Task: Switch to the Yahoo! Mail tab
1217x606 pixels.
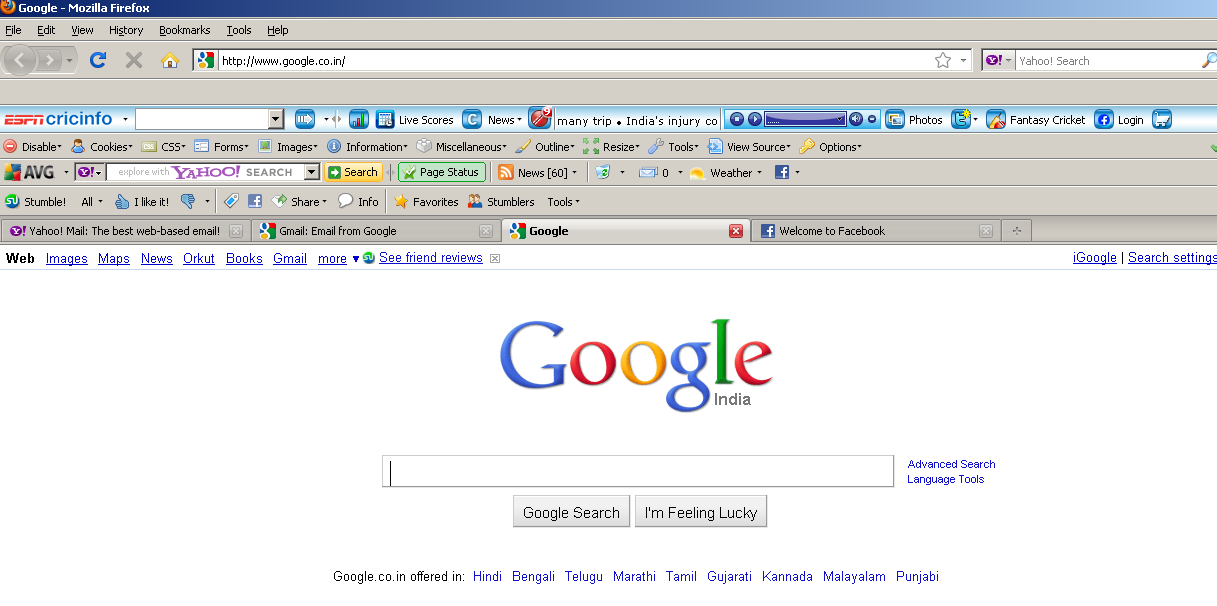Action: (x=125, y=231)
